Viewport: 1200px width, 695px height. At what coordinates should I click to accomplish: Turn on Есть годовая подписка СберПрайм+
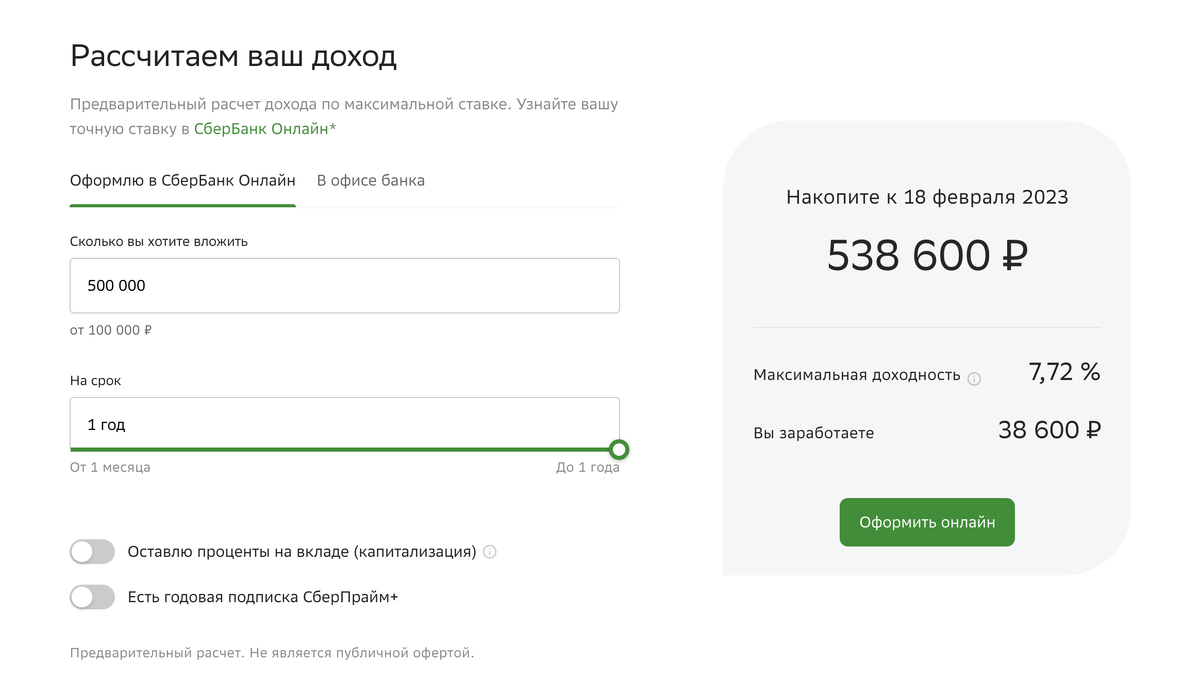click(92, 597)
